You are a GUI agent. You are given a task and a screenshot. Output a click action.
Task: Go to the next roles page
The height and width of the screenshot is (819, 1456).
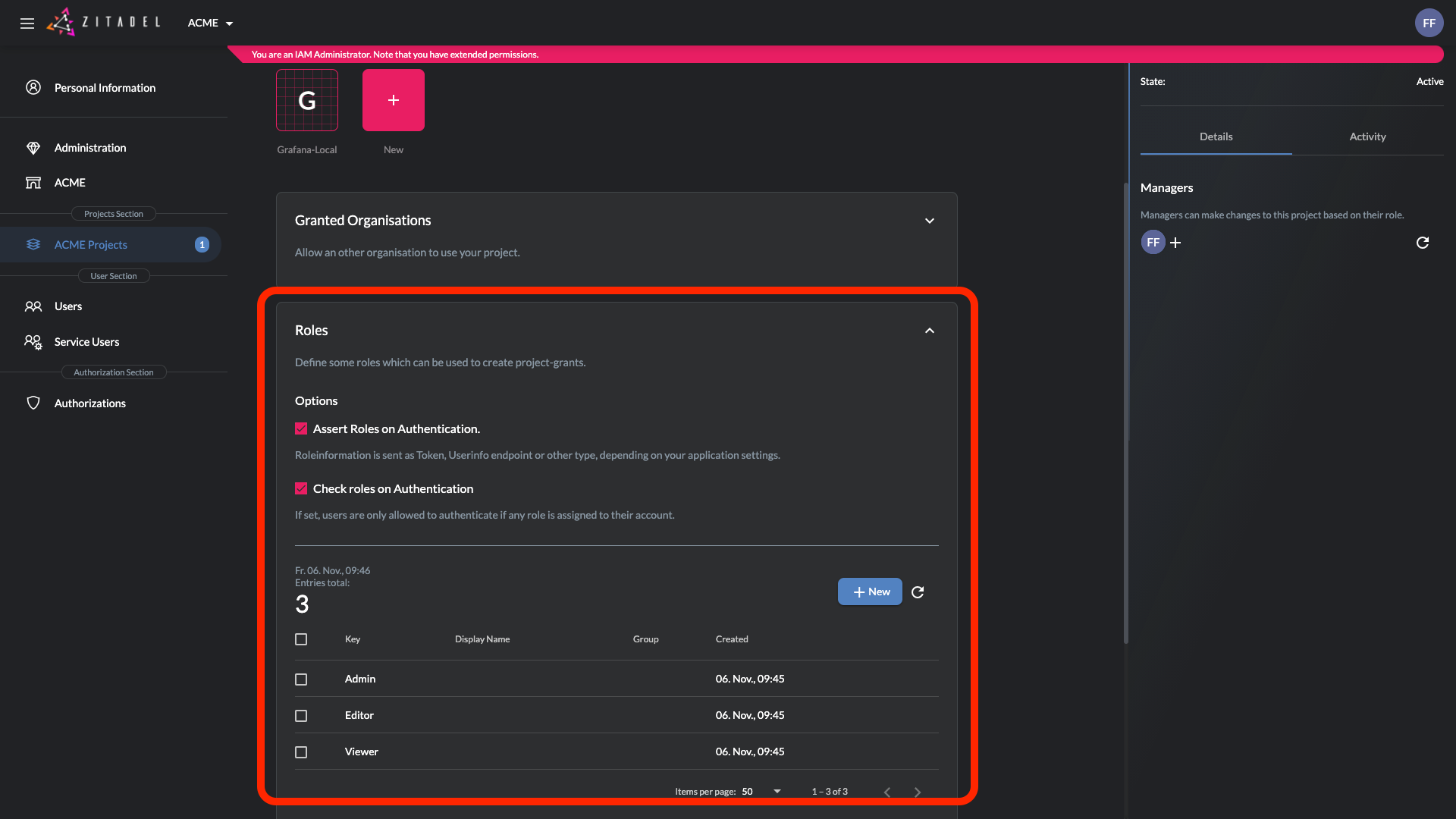coord(918,792)
